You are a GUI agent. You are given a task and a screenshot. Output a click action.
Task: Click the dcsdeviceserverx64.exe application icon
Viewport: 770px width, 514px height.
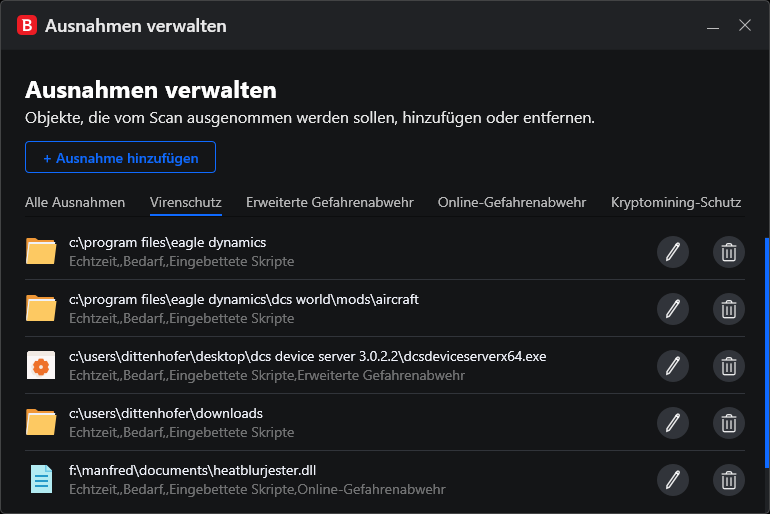41,365
